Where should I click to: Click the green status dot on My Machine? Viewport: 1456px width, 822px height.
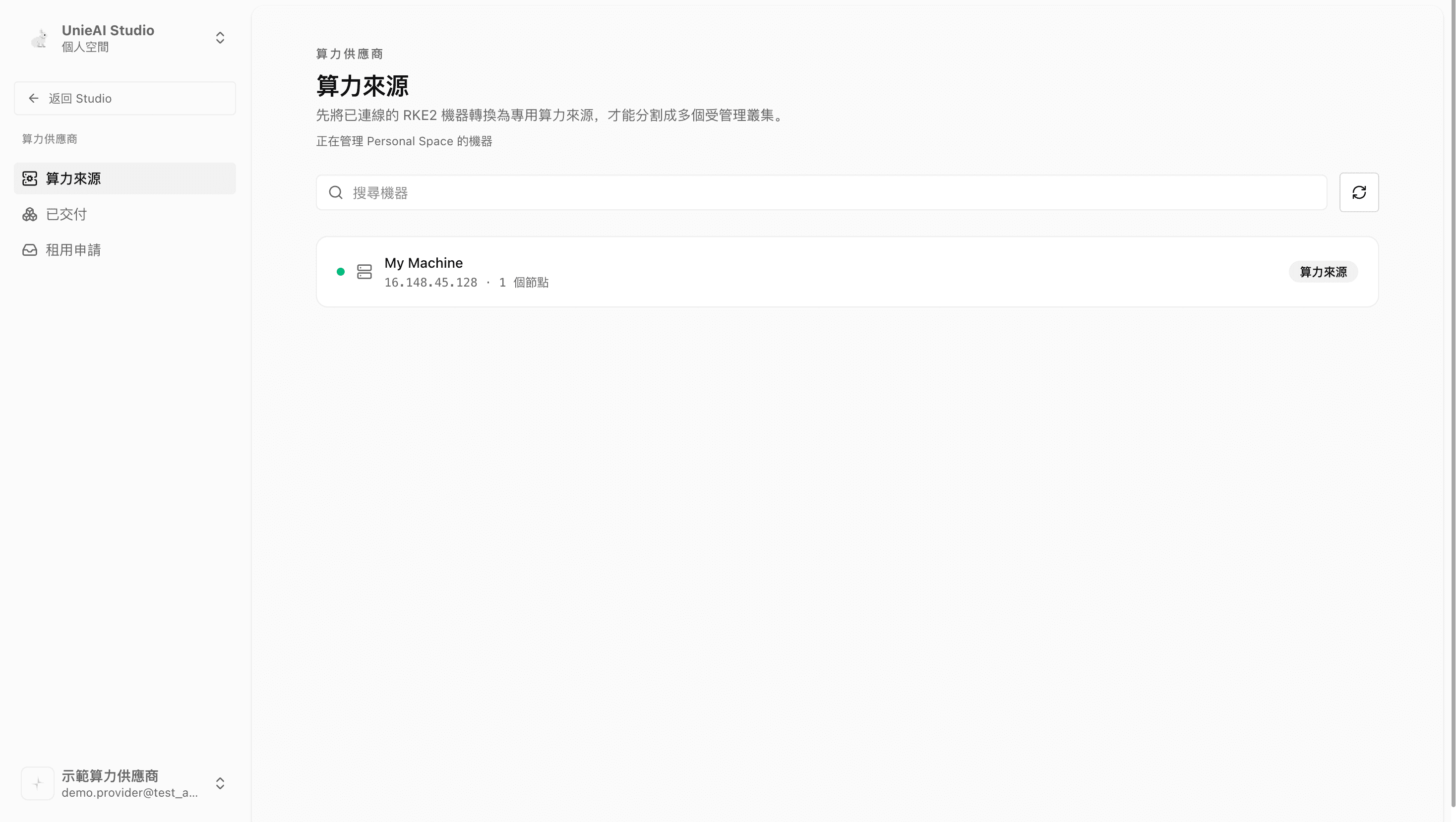(x=341, y=272)
